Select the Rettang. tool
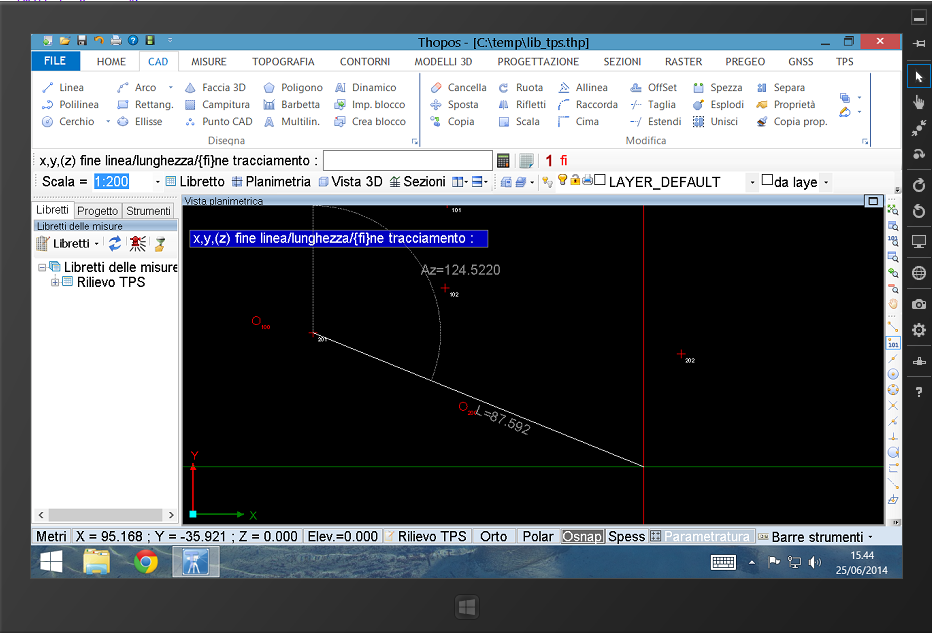 [145, 105]
